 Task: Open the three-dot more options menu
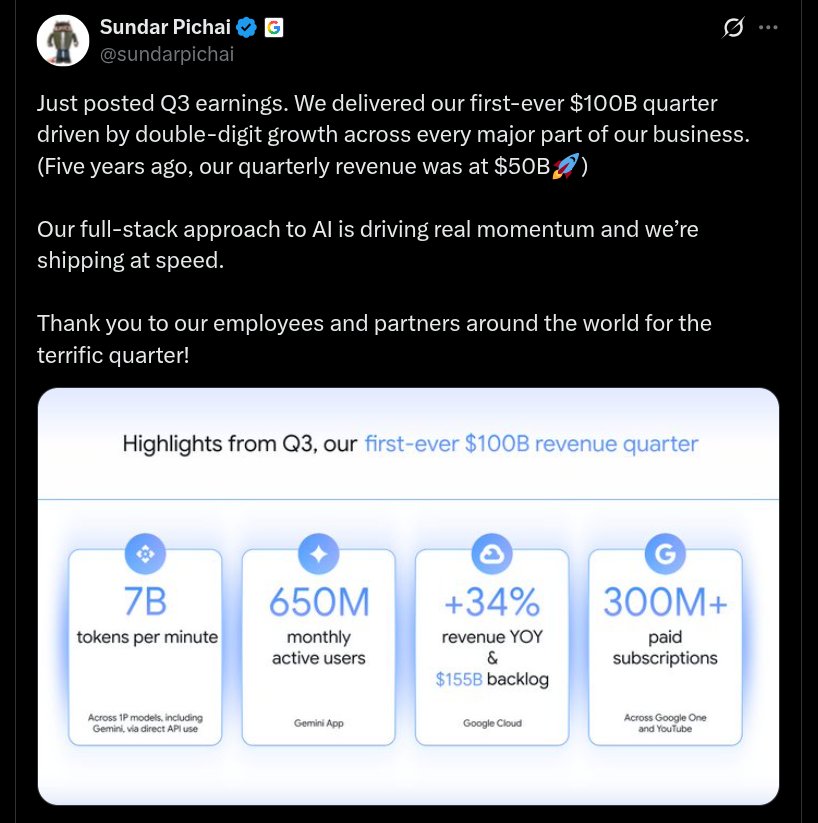tap(768, 28)
